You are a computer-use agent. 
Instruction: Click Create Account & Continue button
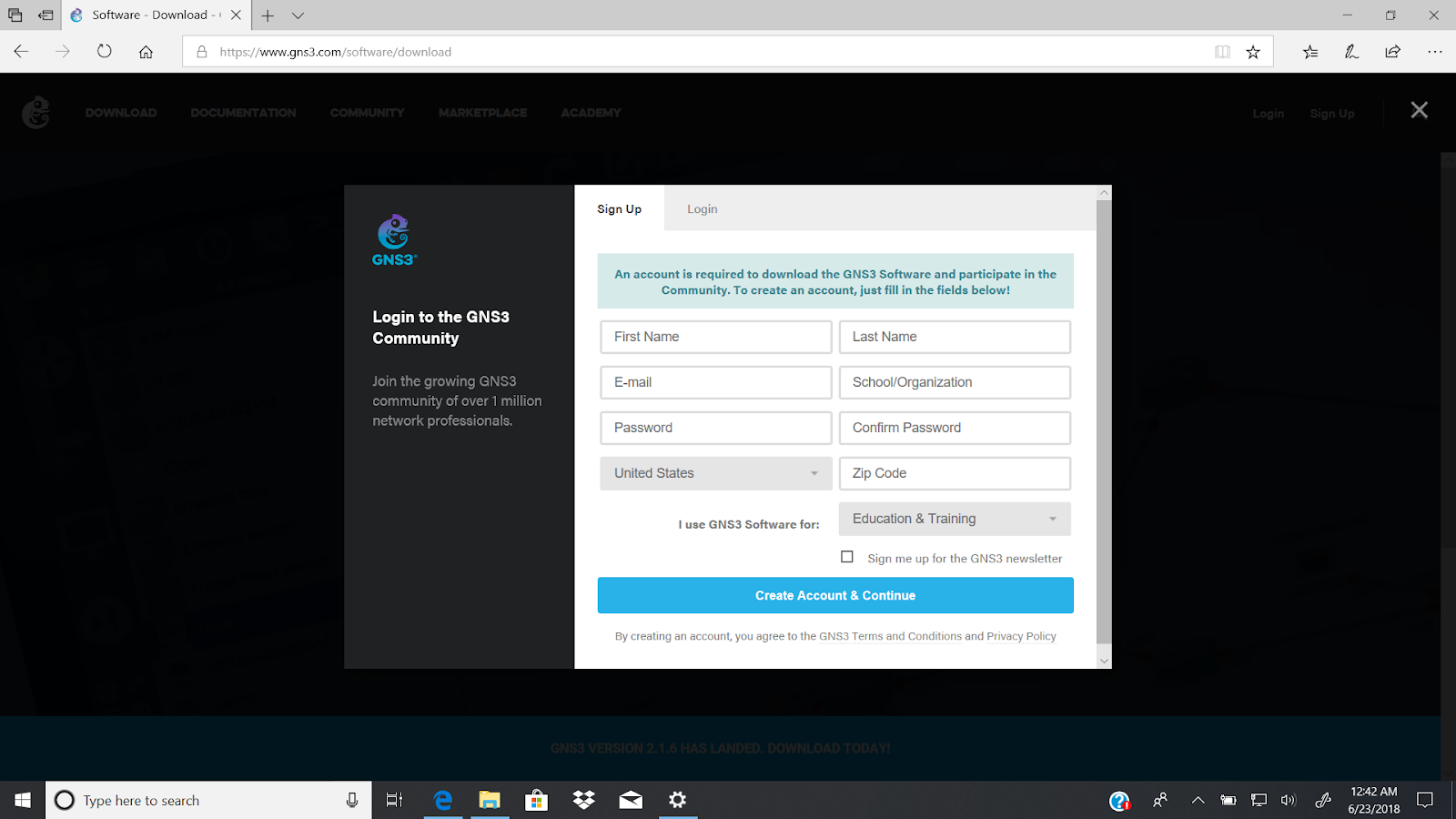pyautogui.click(x=835, y=595)
